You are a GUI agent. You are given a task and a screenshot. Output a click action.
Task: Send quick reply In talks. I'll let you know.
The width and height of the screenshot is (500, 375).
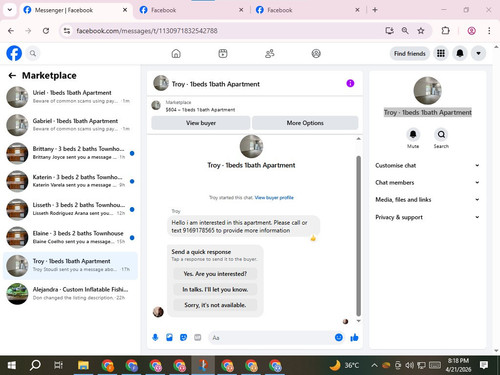[215, 289]
